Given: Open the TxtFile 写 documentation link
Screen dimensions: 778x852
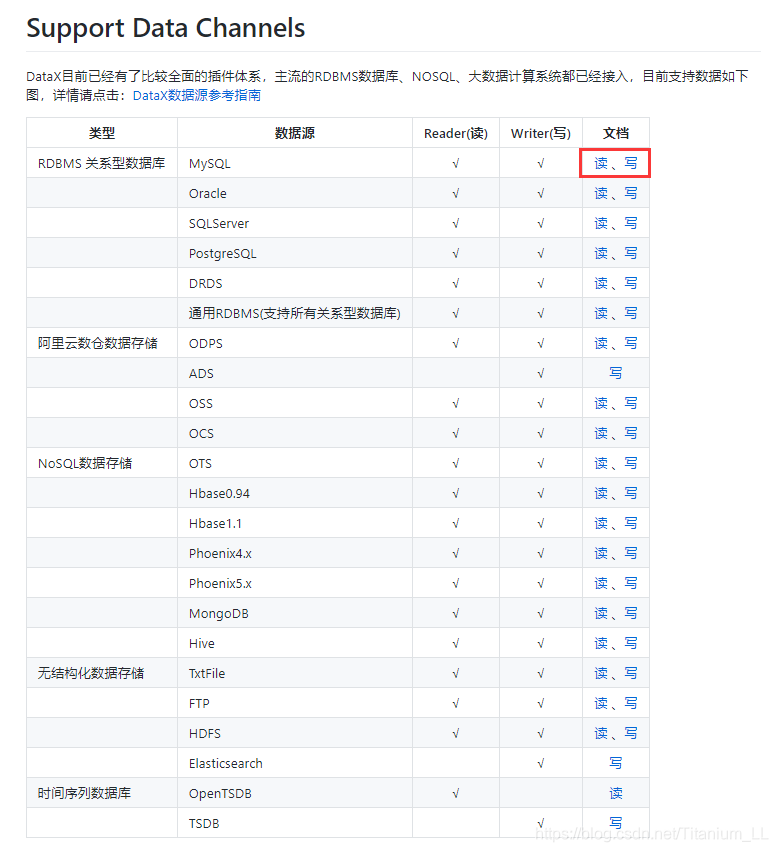Looking at the screenshot, I should click(630, 673).
